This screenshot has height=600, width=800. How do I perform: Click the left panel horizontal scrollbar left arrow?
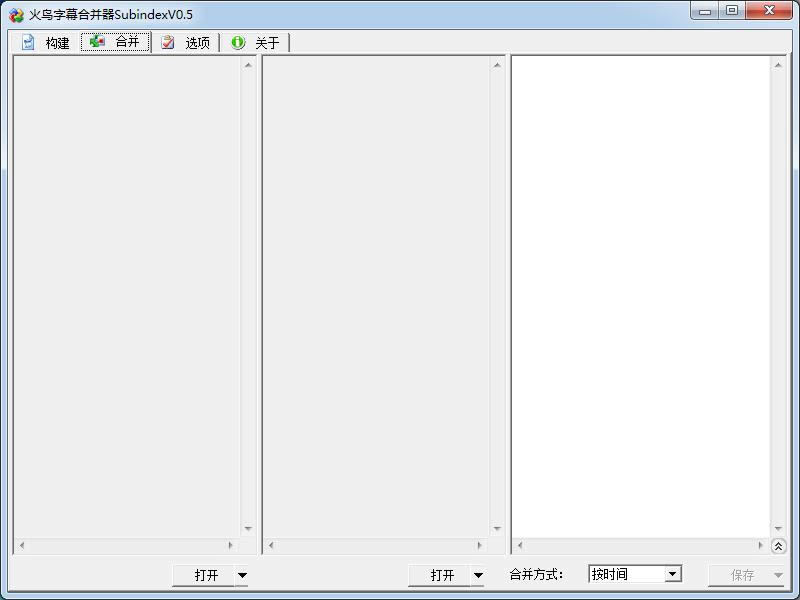point(21,545)
